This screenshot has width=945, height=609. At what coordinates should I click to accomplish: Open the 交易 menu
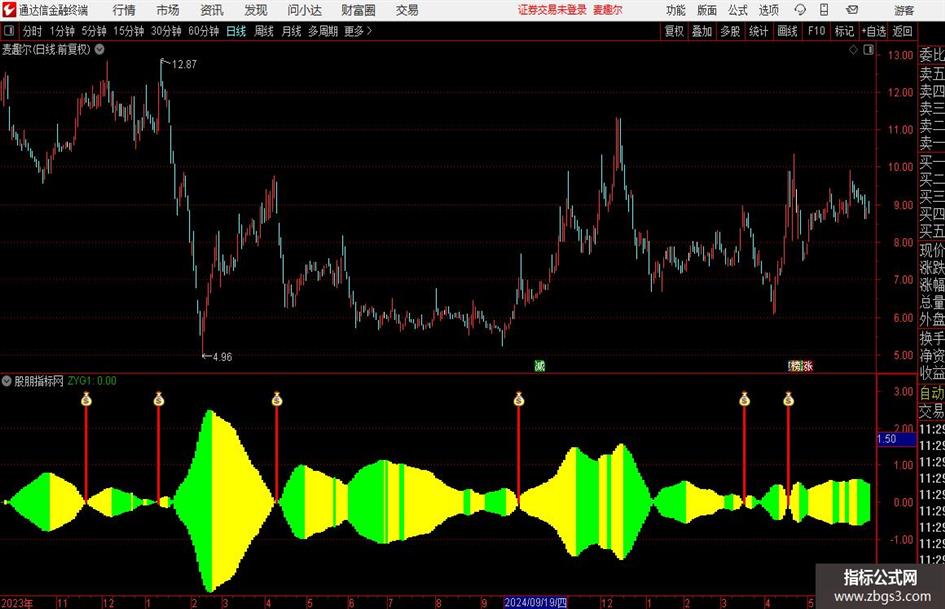[407, 10]
